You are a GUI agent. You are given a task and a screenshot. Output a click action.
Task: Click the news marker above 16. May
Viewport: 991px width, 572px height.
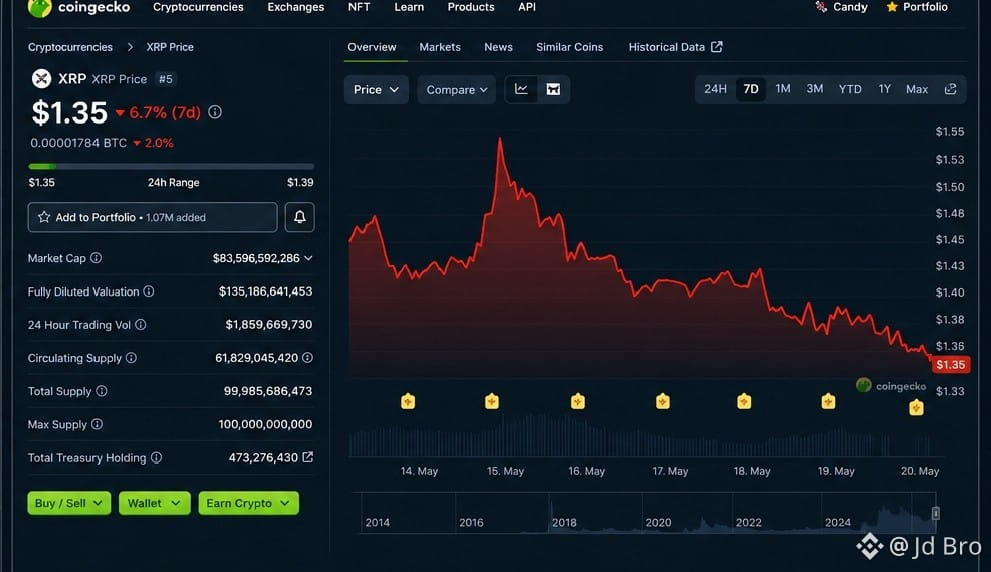(578, 401)
